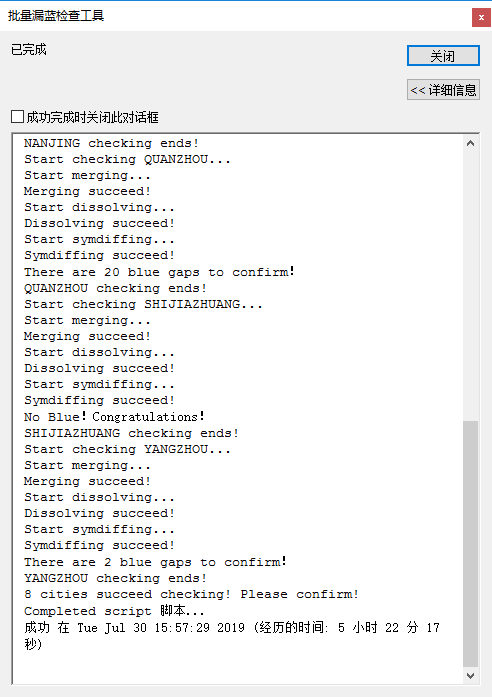Select the 'Start checking QUANZHOU...' log line
The image size is (492, 697).
click(x=128, y=159)
